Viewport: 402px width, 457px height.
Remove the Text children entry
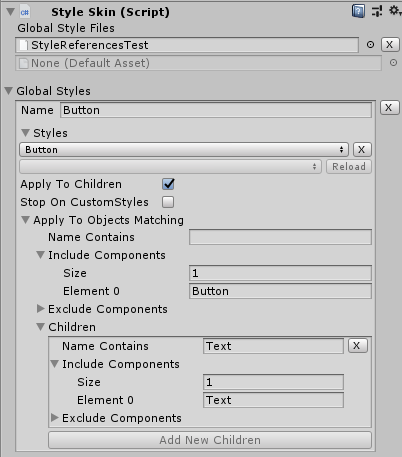click(x=358, y=346)
